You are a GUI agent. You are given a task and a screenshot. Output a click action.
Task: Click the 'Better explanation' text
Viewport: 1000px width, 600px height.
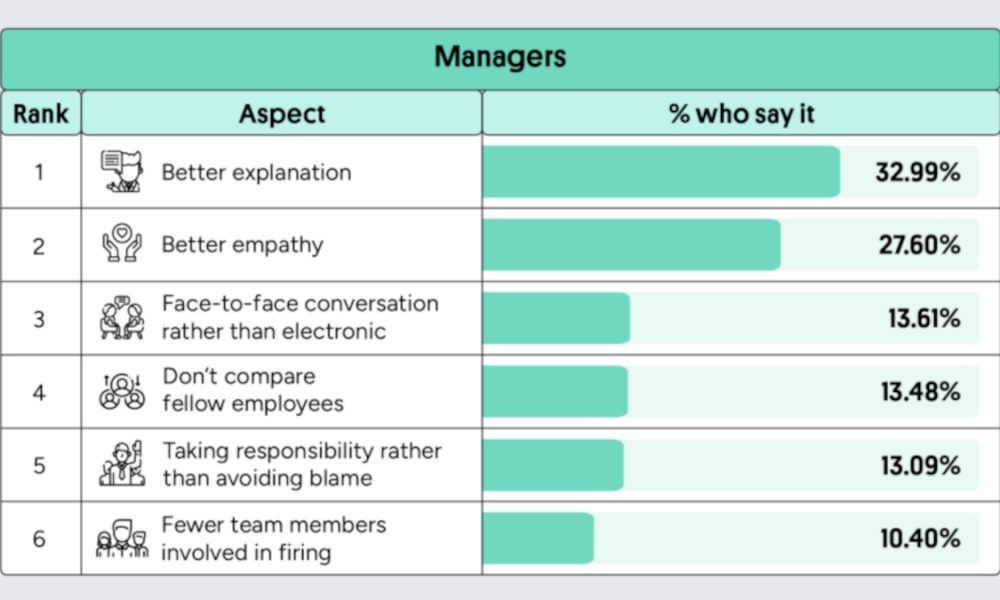256,172
